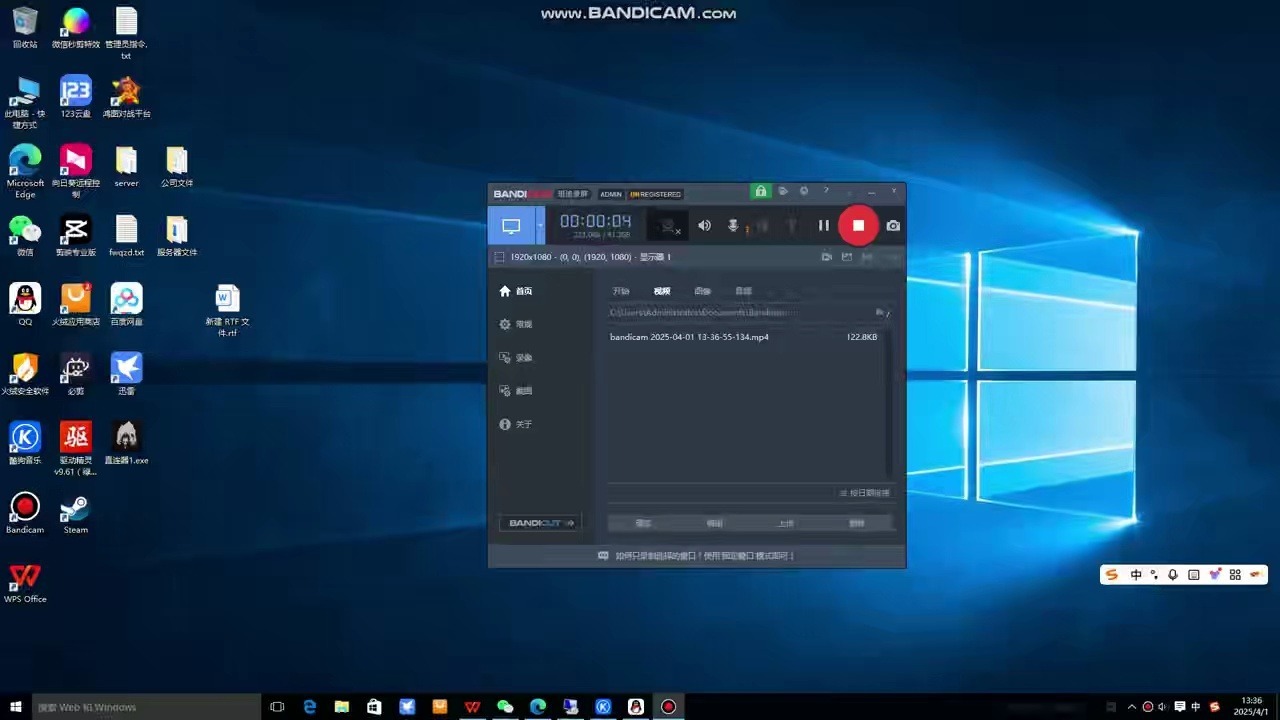Image resolution: width=1280 pixels, height=720 pixels.
Task: Click the 播放 (Play) button below file list
Action: pos(643,523)
